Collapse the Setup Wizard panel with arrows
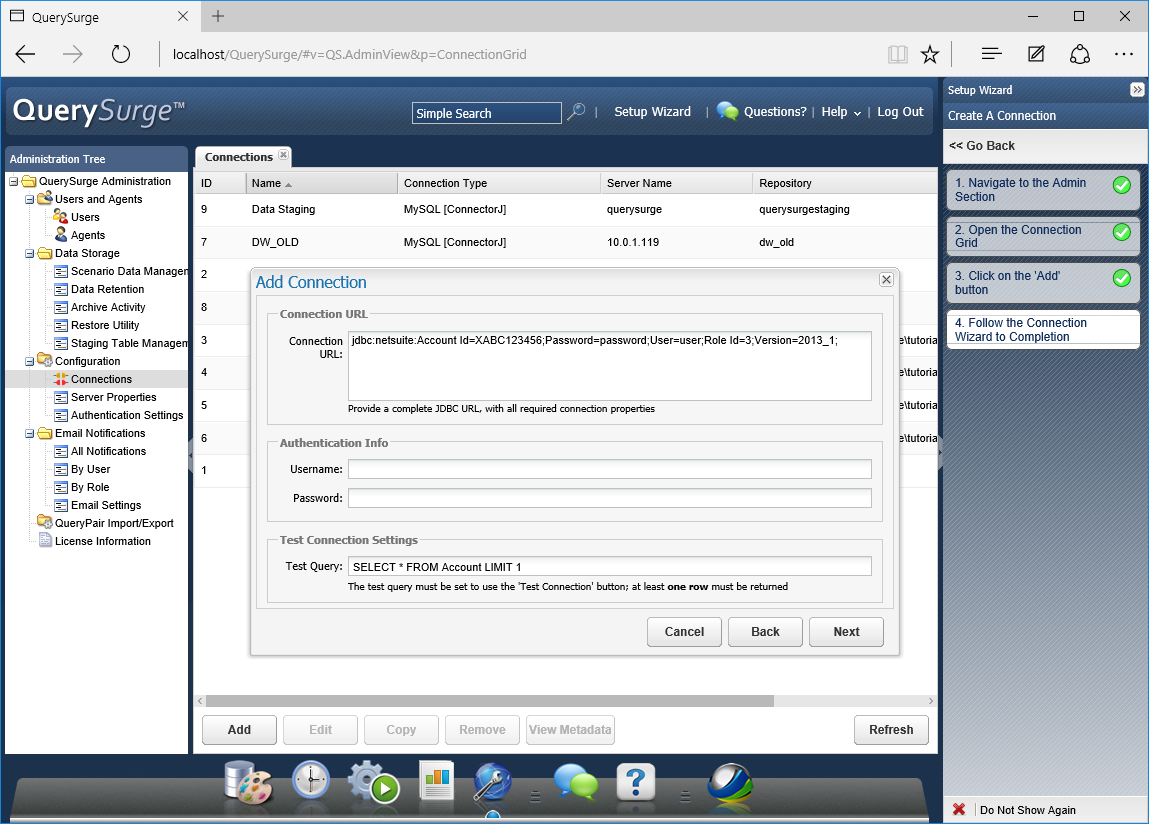This screenshot has width=1149, height=824. (1137, 90)
